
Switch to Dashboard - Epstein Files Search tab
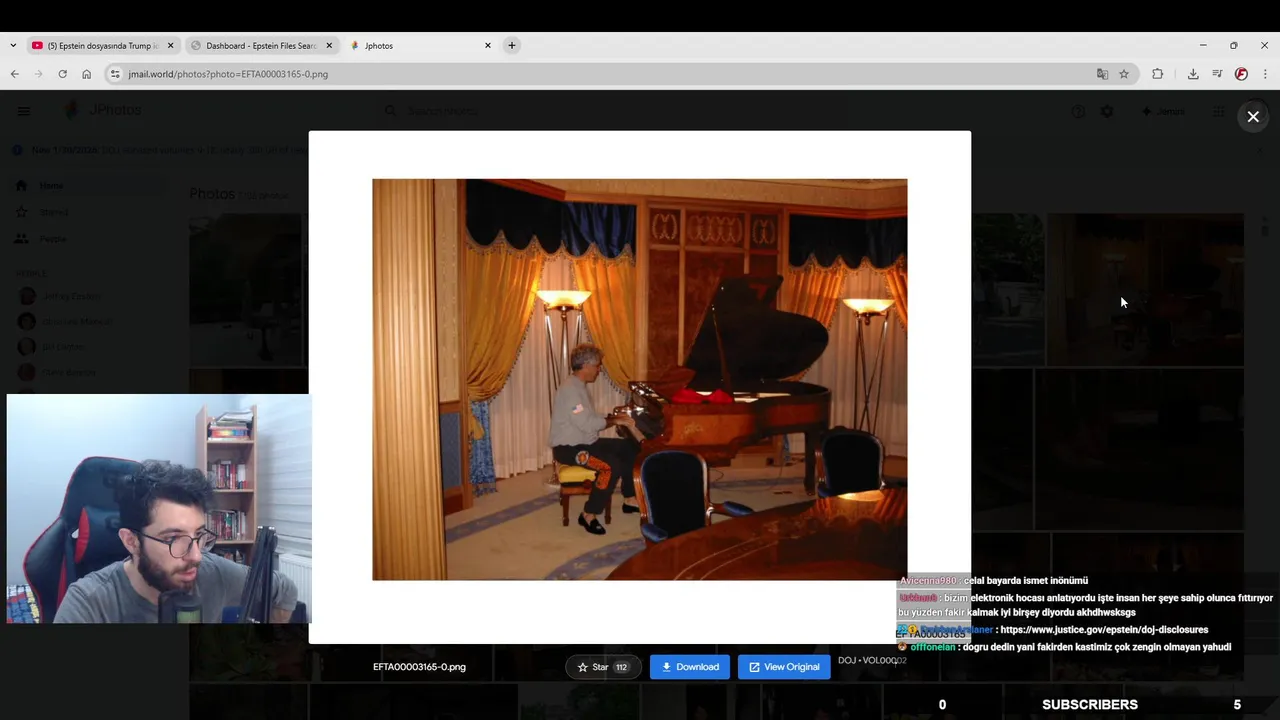tap(261, 45)
